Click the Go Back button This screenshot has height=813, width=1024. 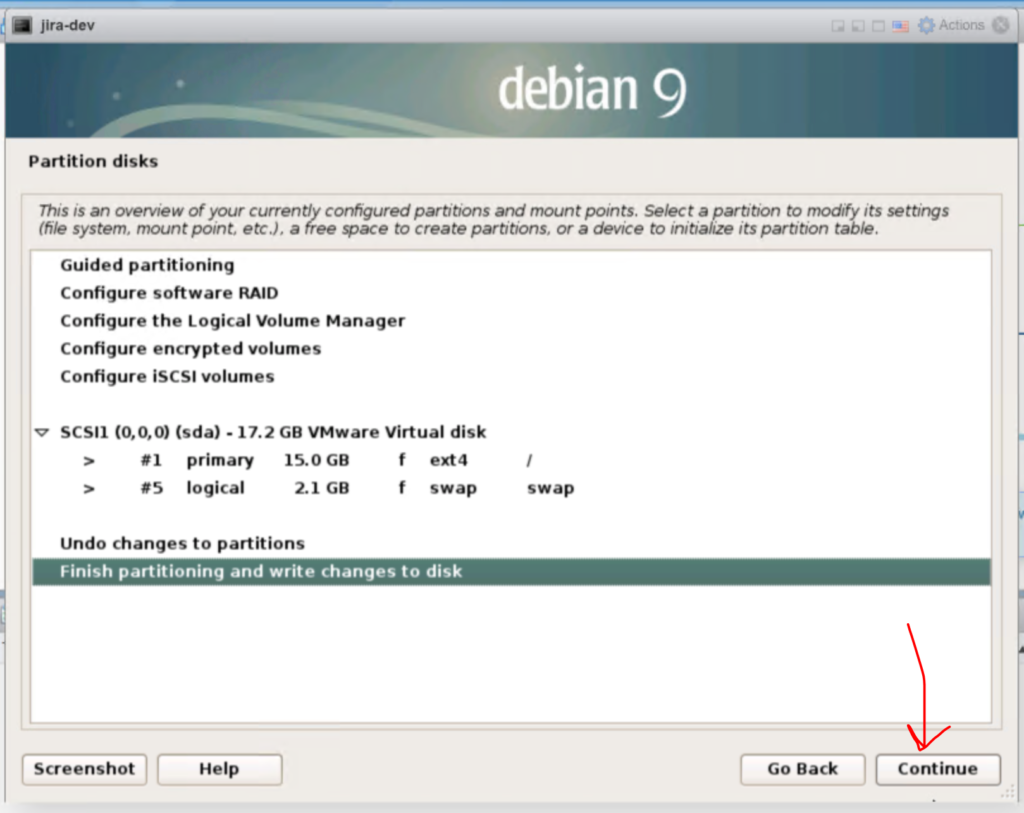(803, 769)
